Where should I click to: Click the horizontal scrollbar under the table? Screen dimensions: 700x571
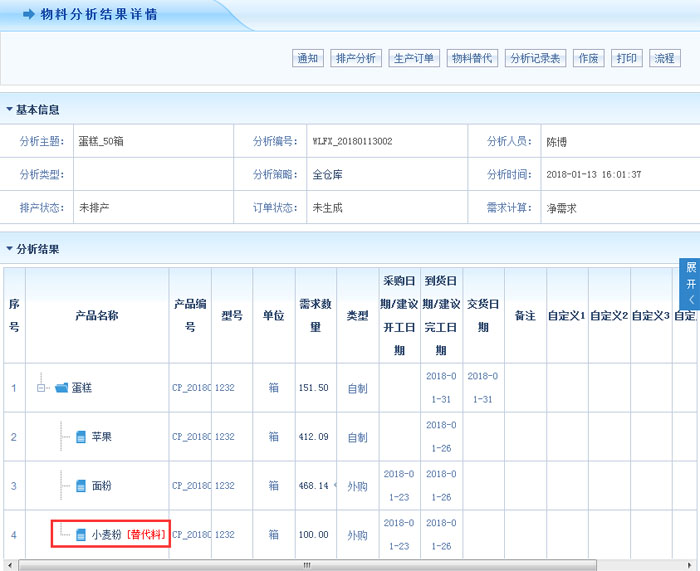click(x=307, y=565)
